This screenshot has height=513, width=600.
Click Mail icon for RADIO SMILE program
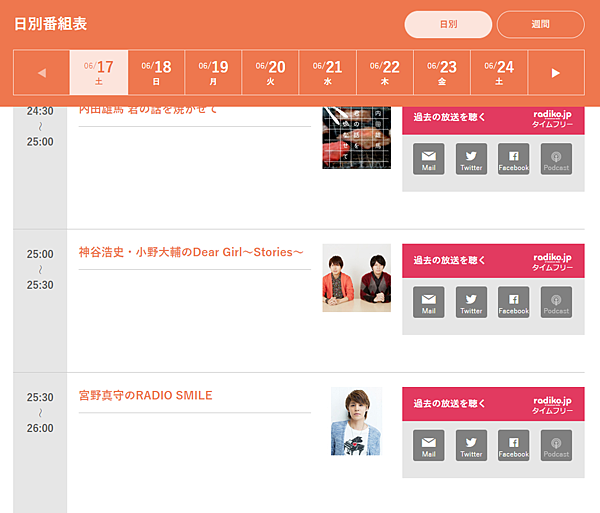click(429, 445)
